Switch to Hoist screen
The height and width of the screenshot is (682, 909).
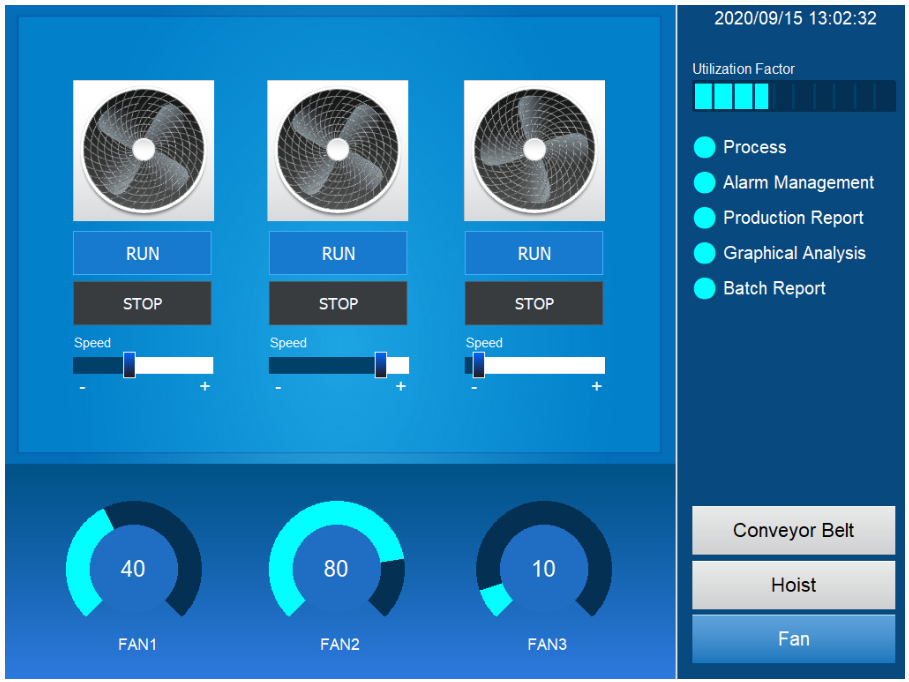point(793,585)
